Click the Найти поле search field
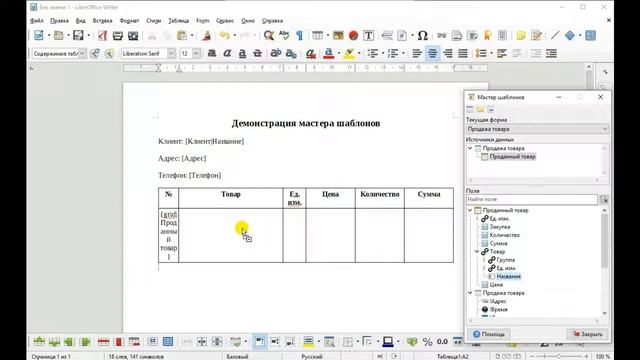This screenshot has height=360, width=640. click(x=532, y=199)
